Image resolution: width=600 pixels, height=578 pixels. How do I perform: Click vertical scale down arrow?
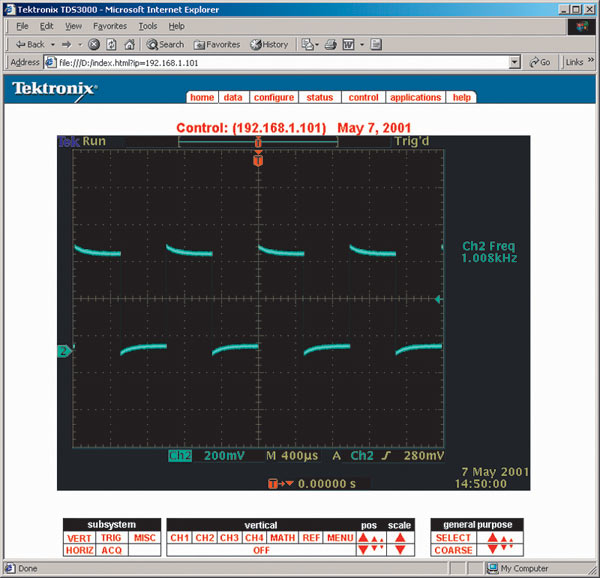pos(400,550)
